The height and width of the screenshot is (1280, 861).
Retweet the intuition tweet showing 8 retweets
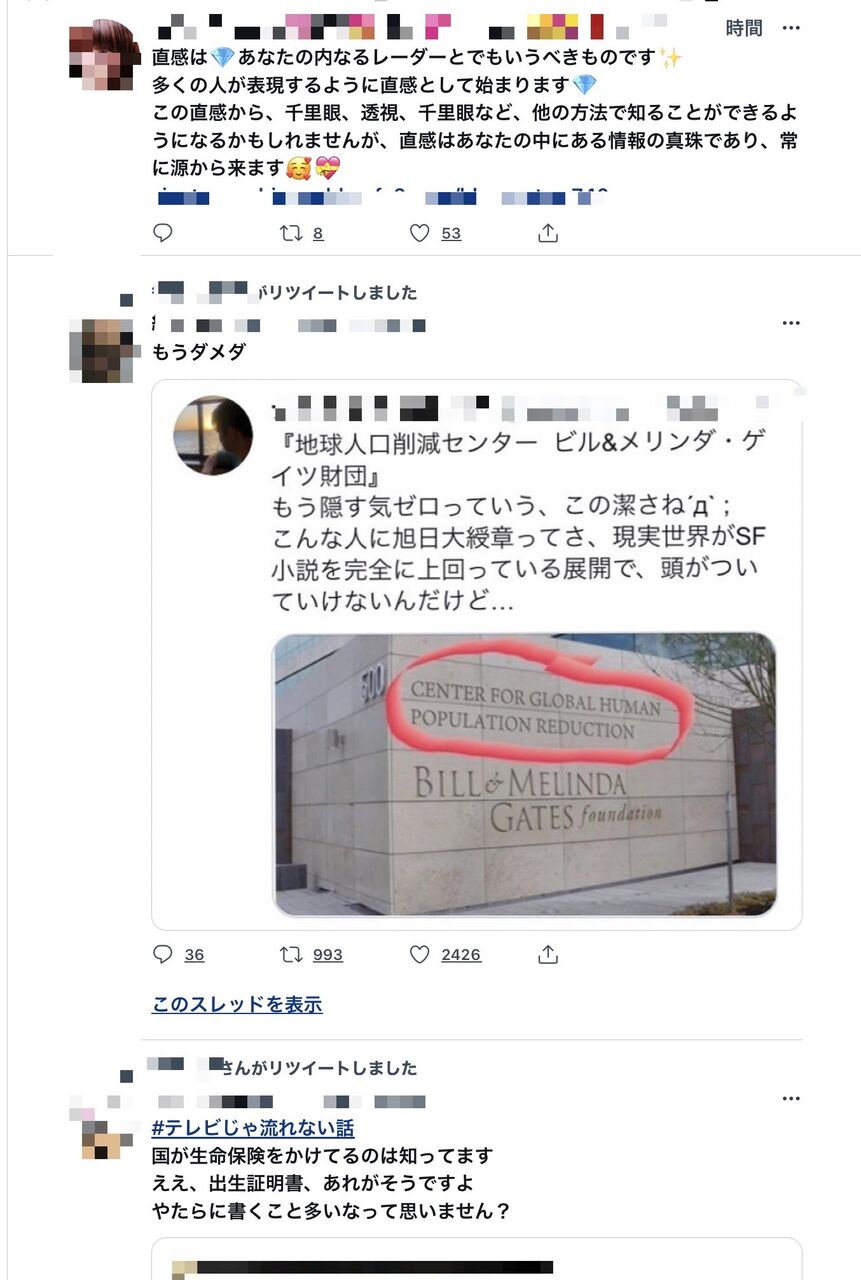pyautogui.click(x=291, y=233)
